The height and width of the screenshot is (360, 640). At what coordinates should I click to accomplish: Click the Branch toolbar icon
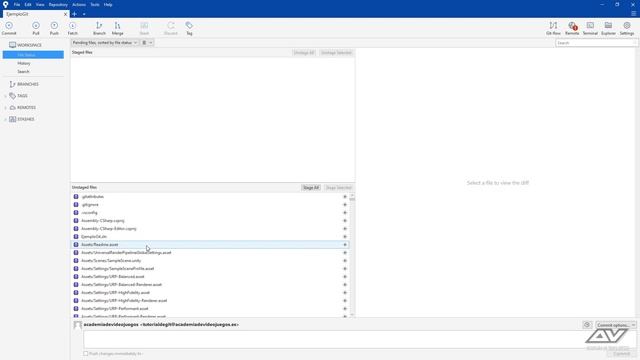click(x=99, y=28)
